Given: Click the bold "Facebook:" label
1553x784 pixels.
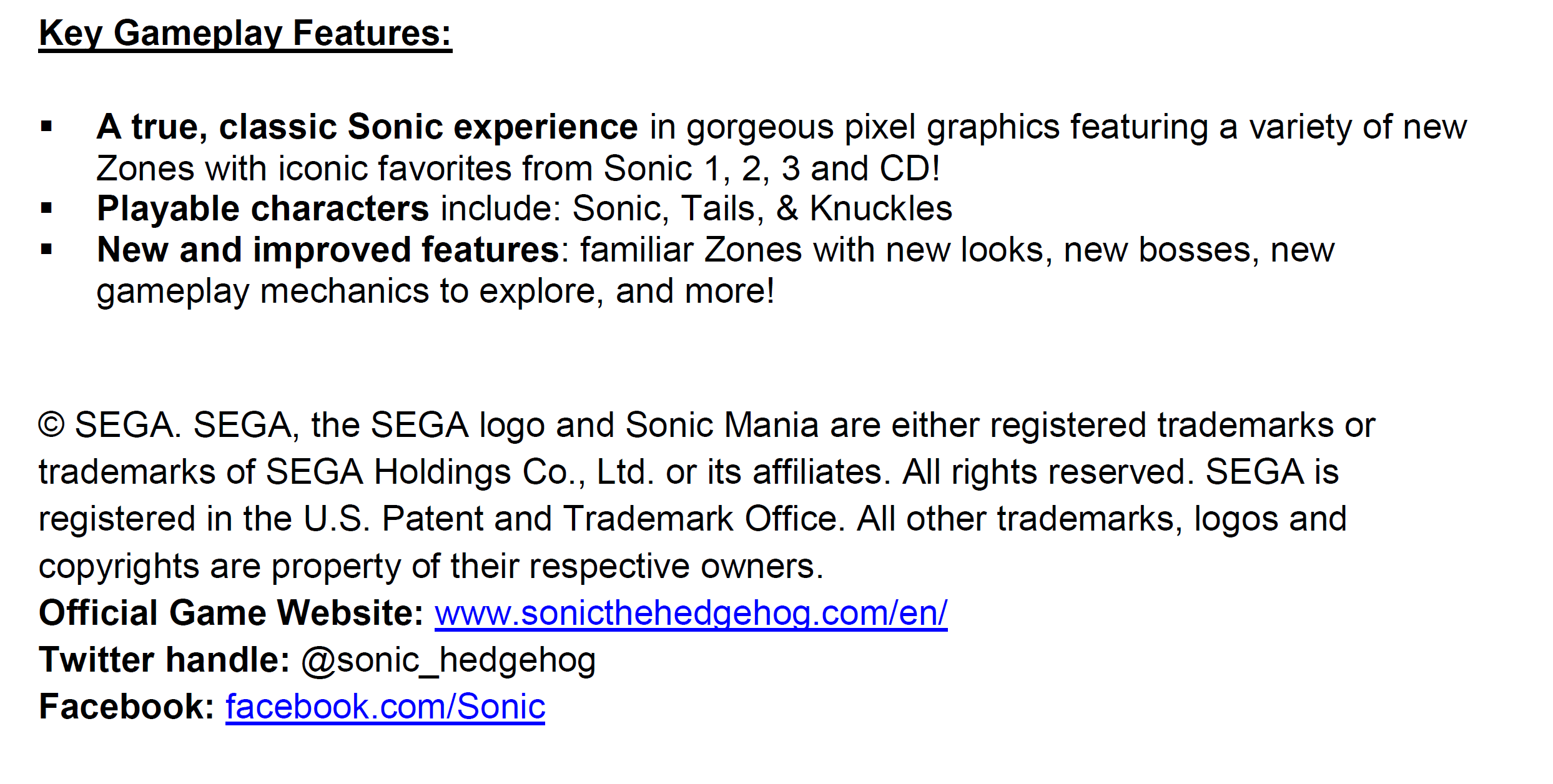Looking at the screenshot, I should point(126,707).
